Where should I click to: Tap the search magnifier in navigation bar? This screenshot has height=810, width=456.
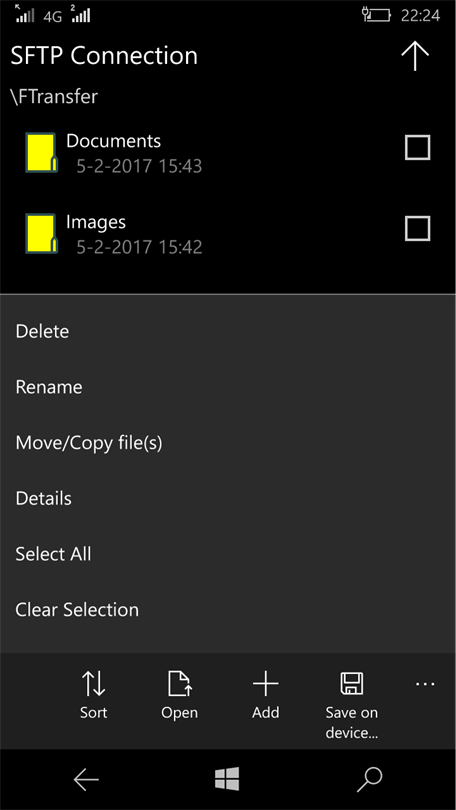(369, 780)
